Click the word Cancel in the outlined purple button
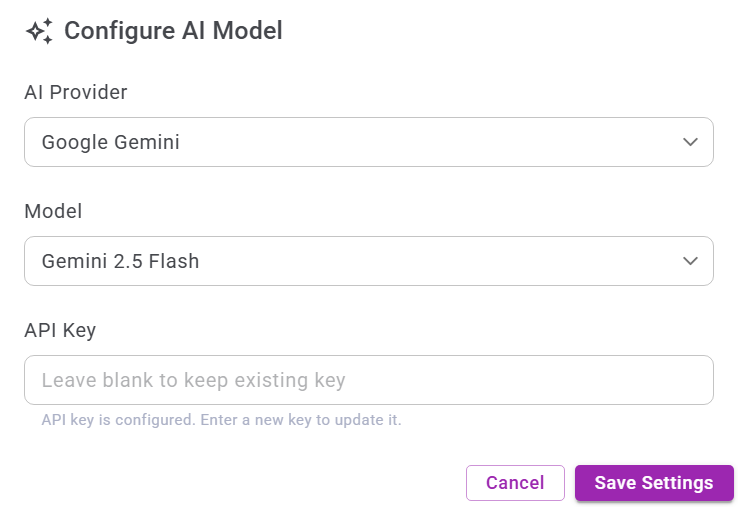The width and height of the screenshot is (738, 507). (515, 483)
